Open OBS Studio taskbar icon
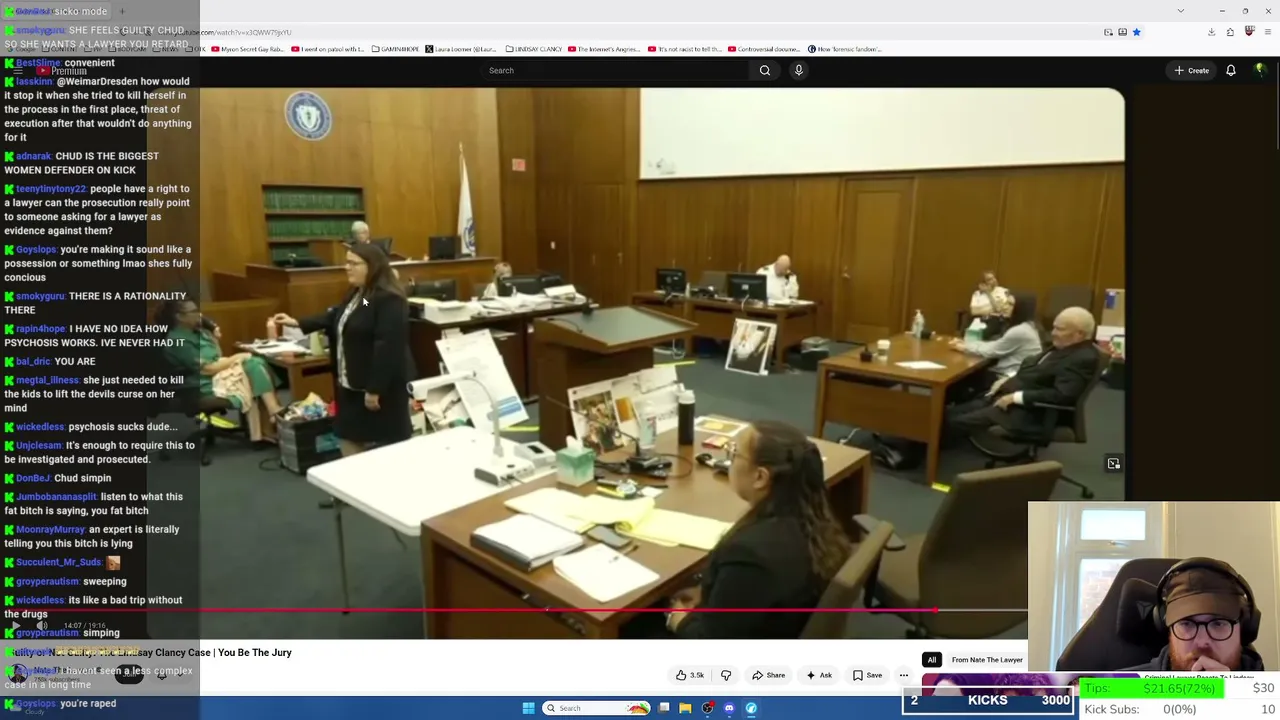This screenshot has width=1280, height=720. (x=707, y=708)
